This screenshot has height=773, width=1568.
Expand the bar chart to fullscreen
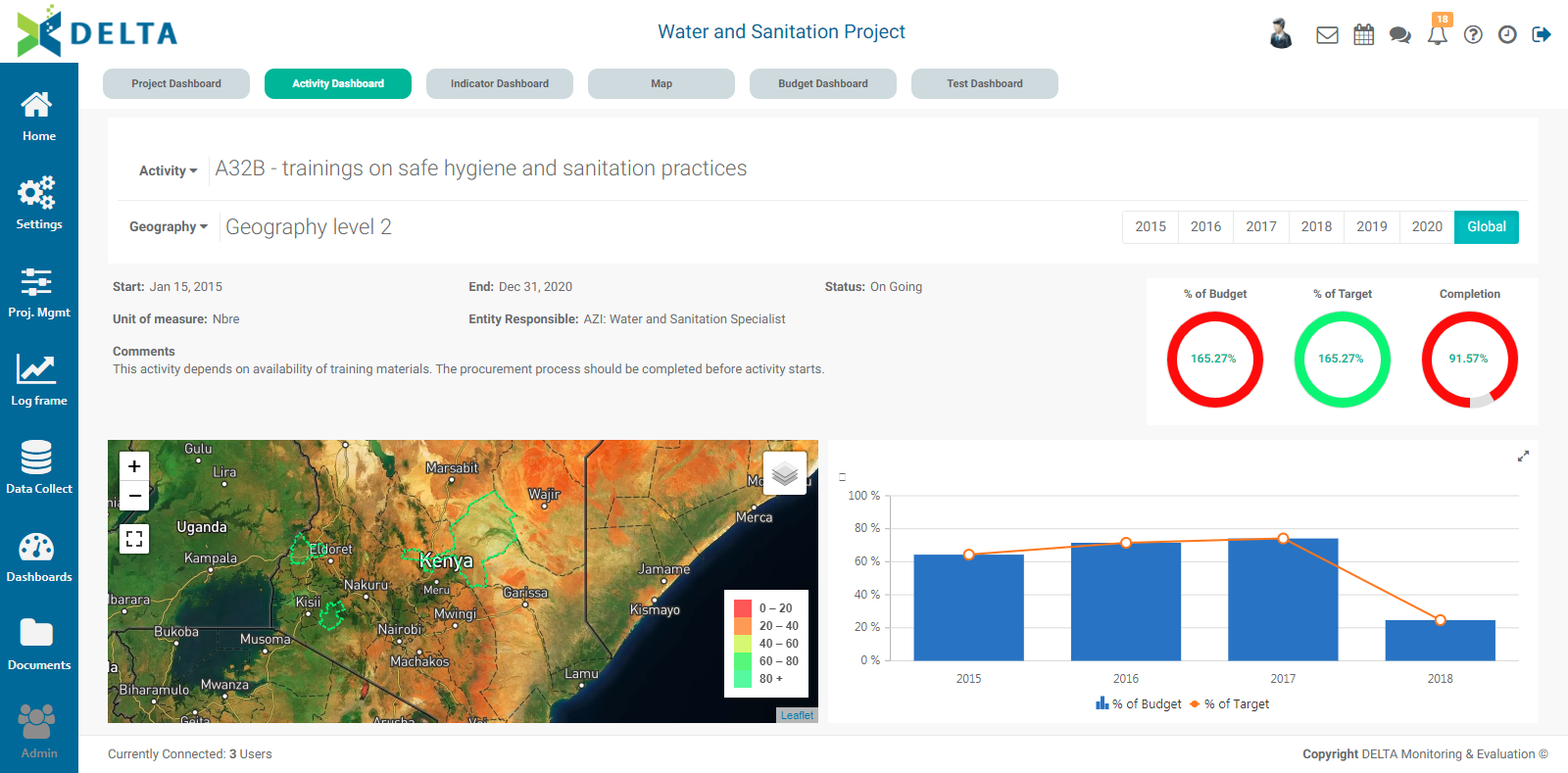1523,457
